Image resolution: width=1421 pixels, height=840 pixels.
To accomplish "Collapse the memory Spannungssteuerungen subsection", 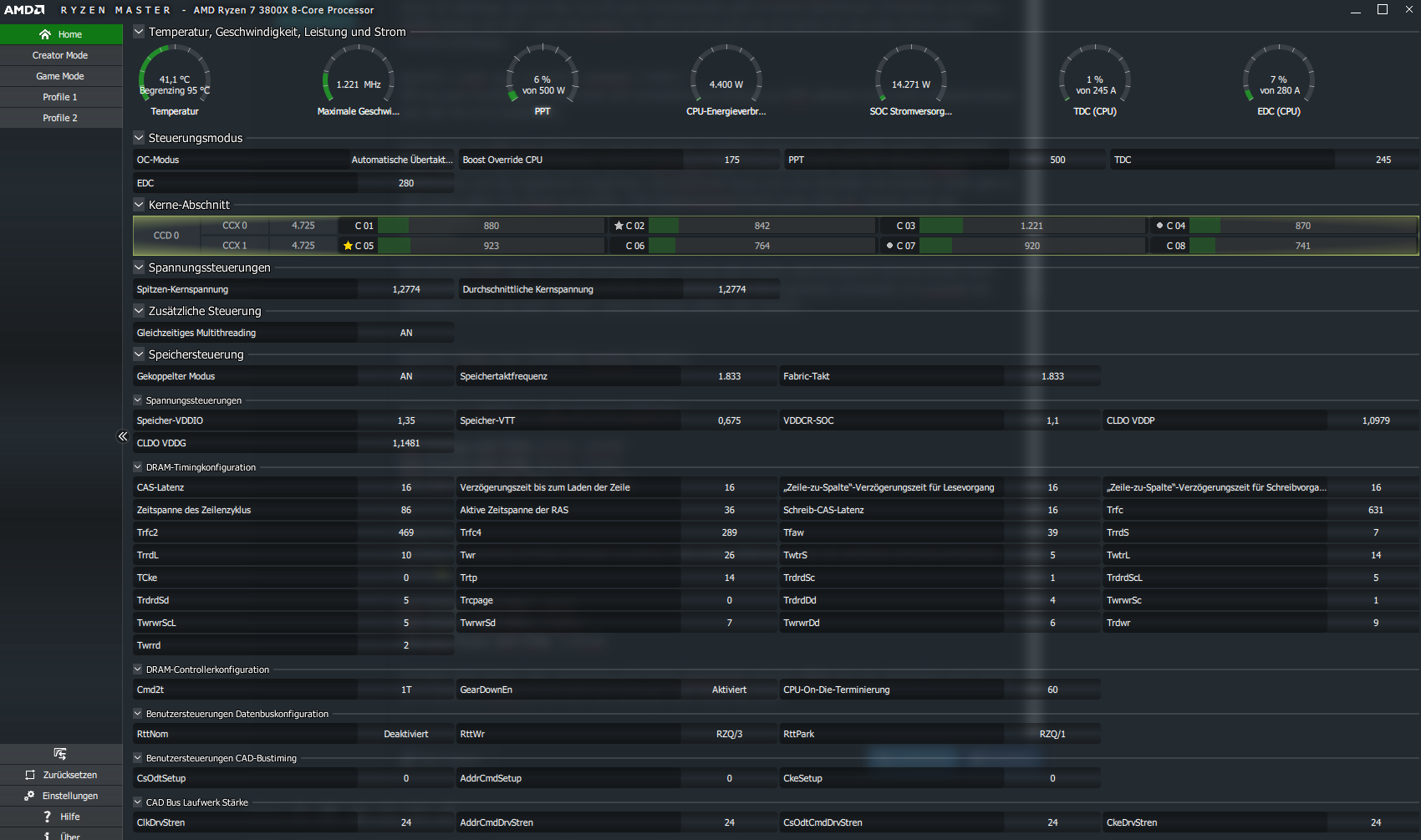I will pos(138,400).
